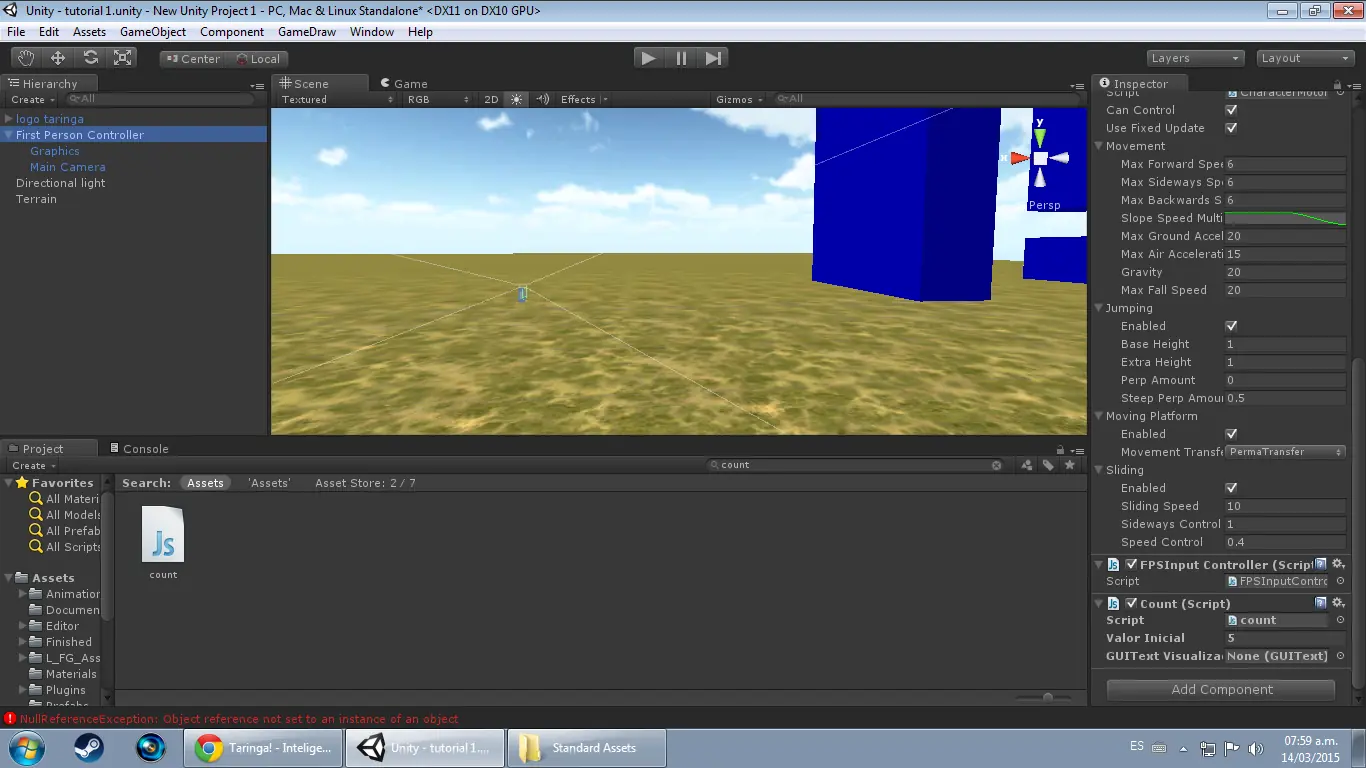This screenshot has height=768, width=1366.
Task: Open the Assets menu
Action: [89, 32]
